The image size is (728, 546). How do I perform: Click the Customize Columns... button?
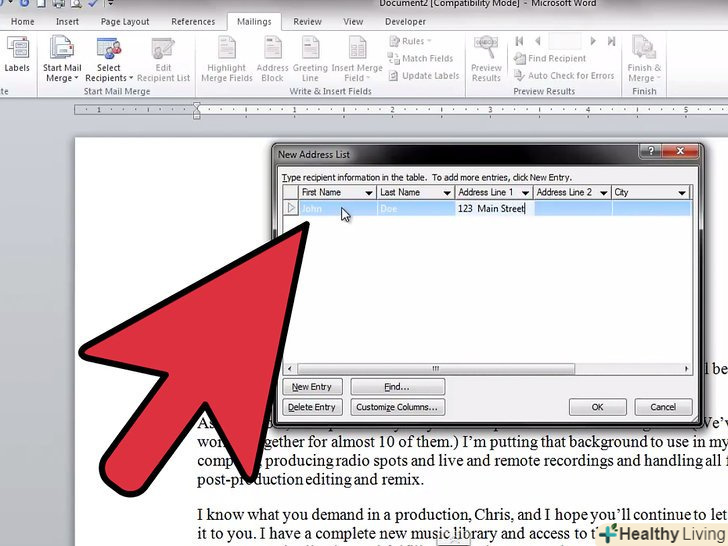point(397,407)
